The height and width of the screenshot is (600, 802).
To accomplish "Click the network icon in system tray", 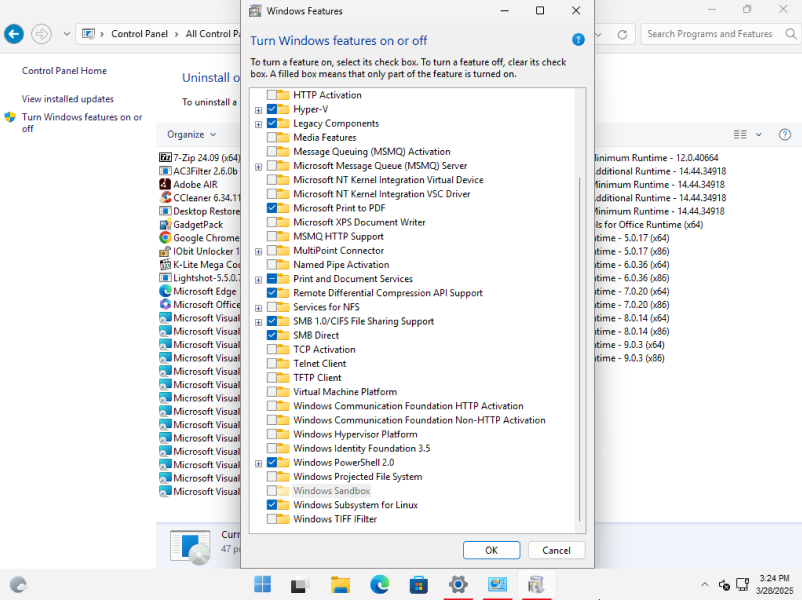I will [x=742, y=584].
